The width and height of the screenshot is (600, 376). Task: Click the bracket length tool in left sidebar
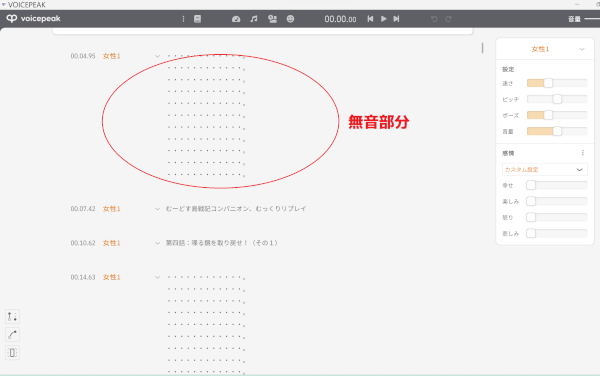12,353
